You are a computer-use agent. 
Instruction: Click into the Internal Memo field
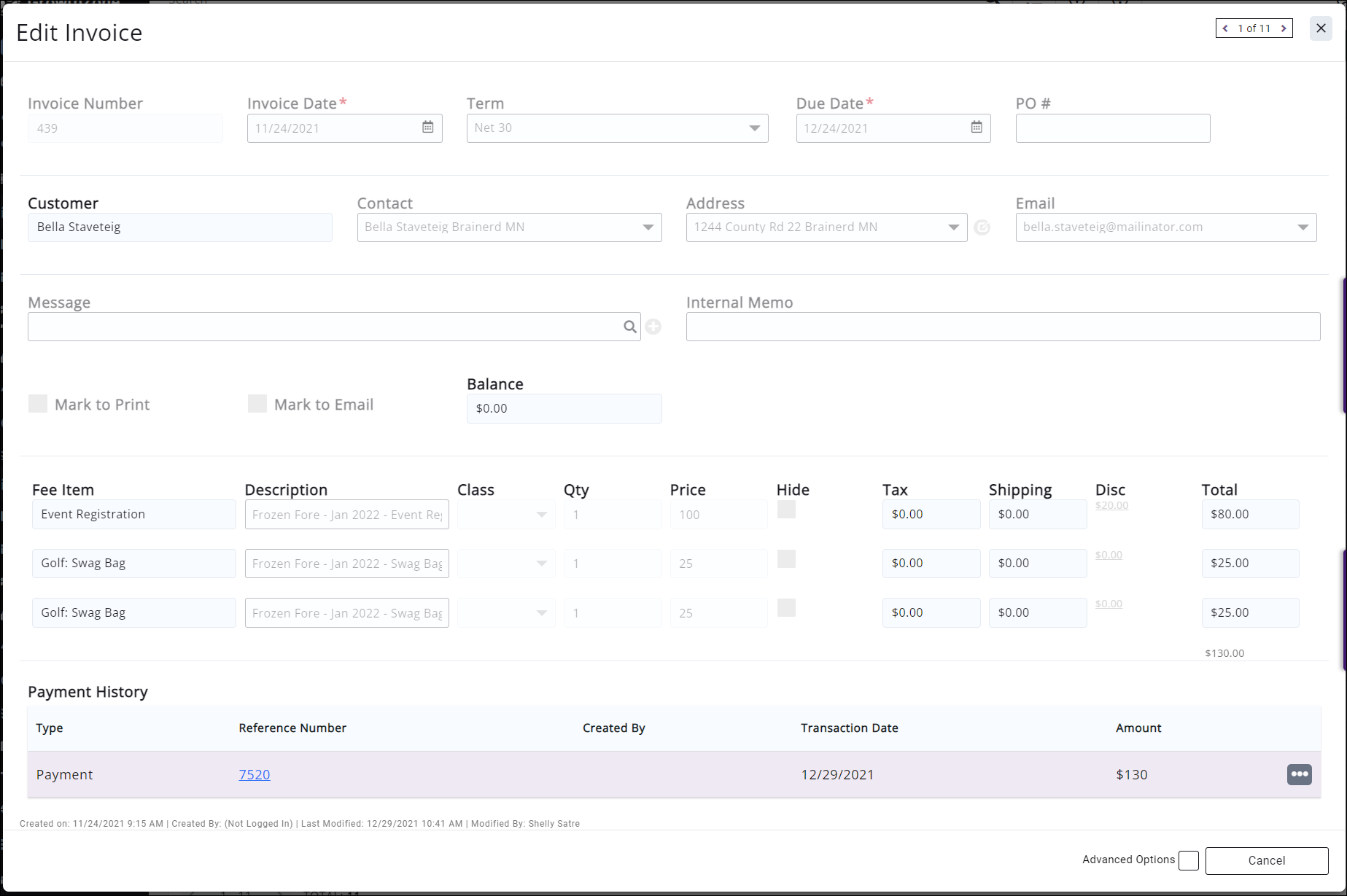coord(1003,327)
